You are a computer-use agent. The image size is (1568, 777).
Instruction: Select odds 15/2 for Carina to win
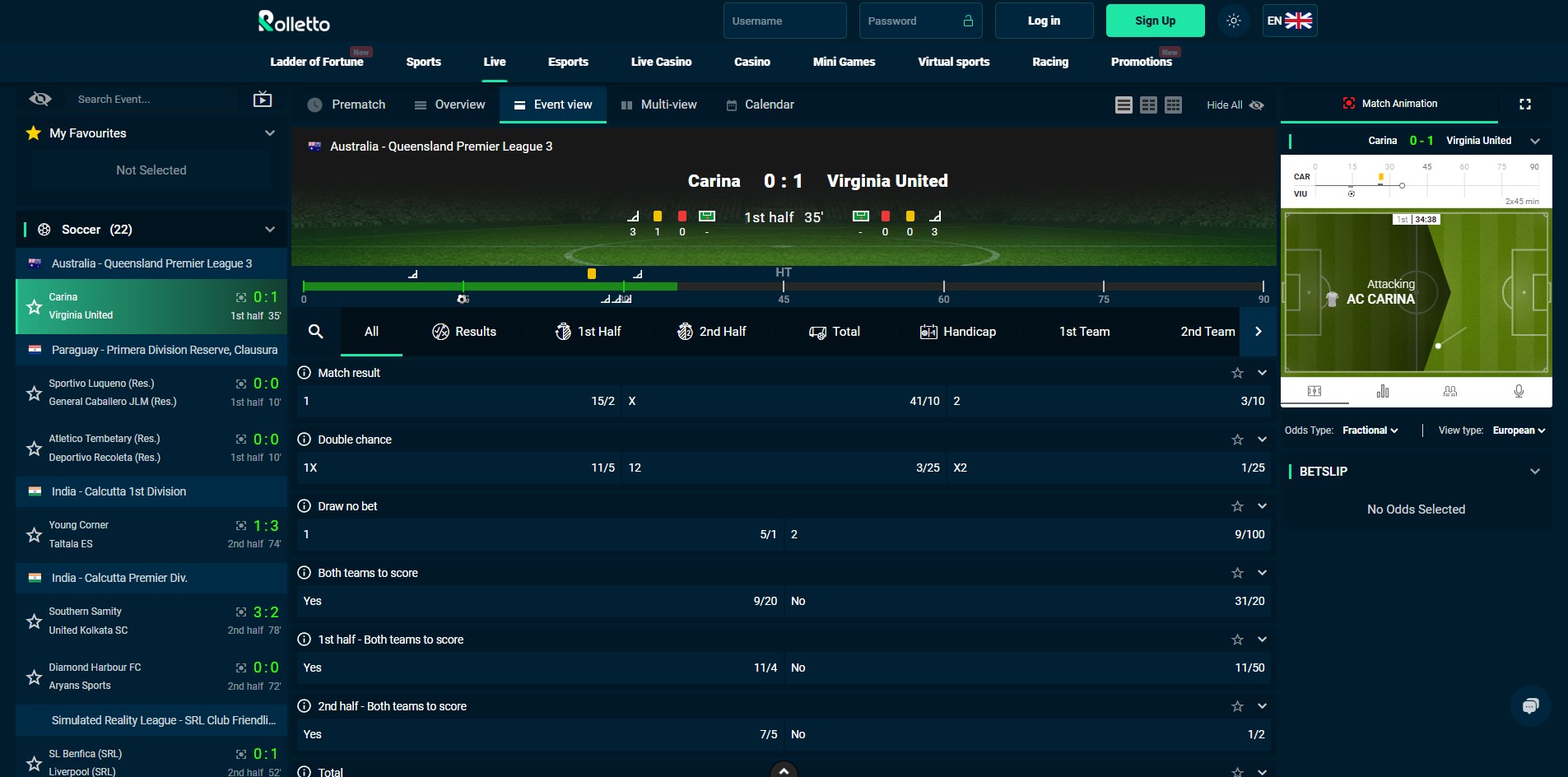click(461, 401)
